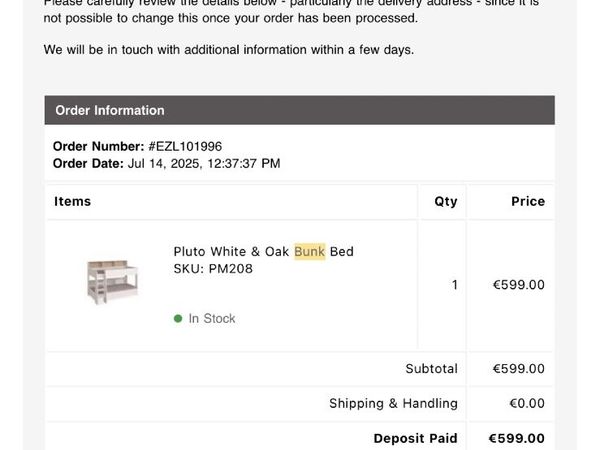Screen dimensions: 600x450
Task: Click the Subtotal amount €599.00
Action: tap(518, 368)
